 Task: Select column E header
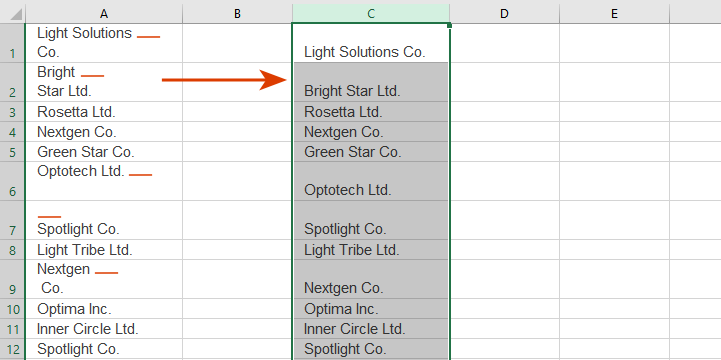(614, 14)
